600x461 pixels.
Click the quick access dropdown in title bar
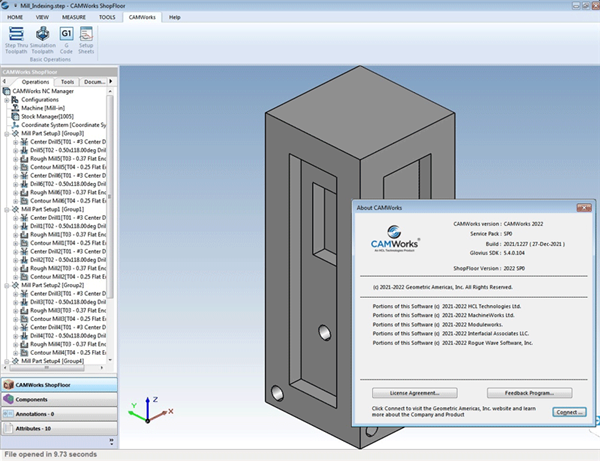tap(16, 5)
